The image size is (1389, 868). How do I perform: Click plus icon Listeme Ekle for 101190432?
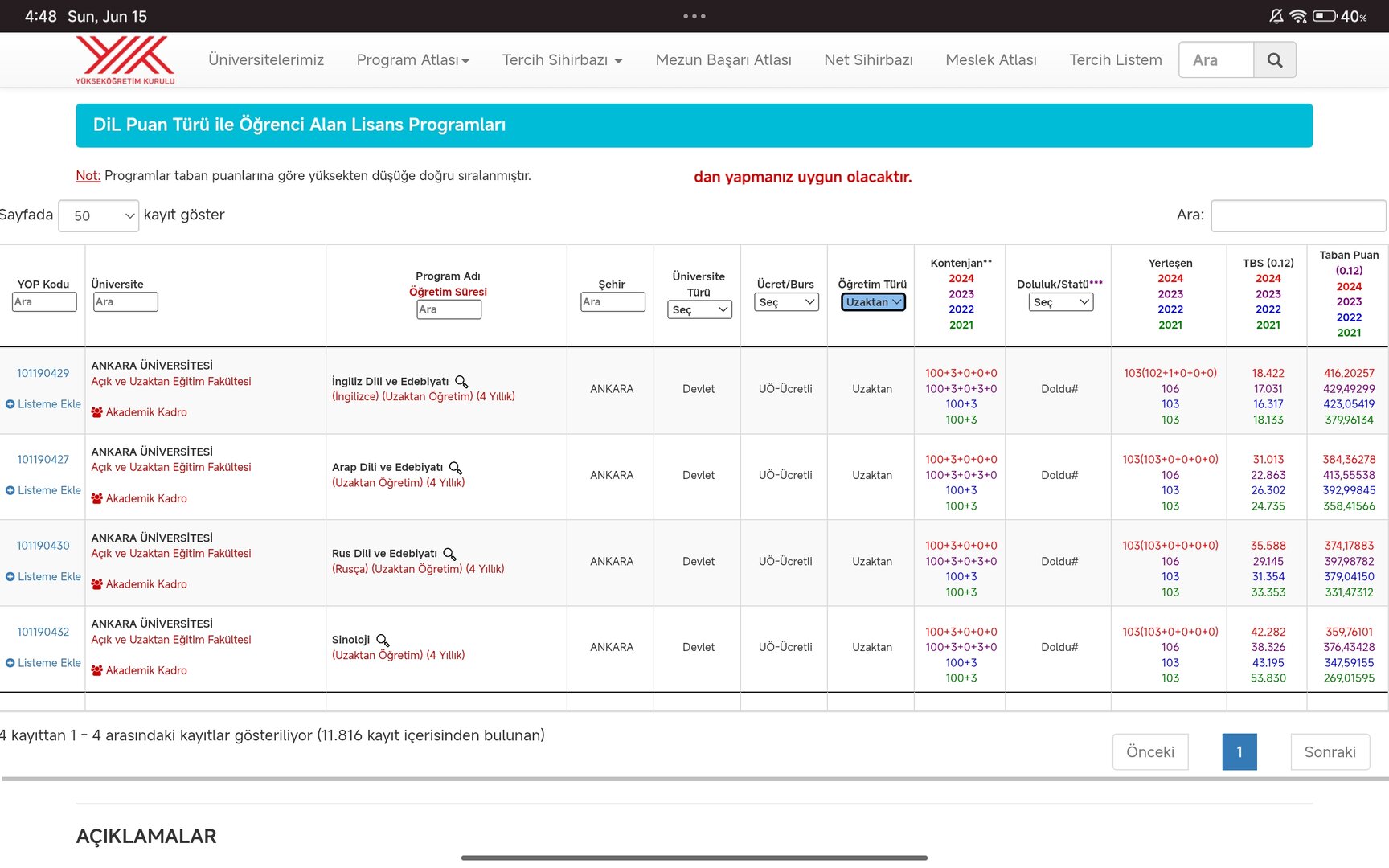pos(10,663)
